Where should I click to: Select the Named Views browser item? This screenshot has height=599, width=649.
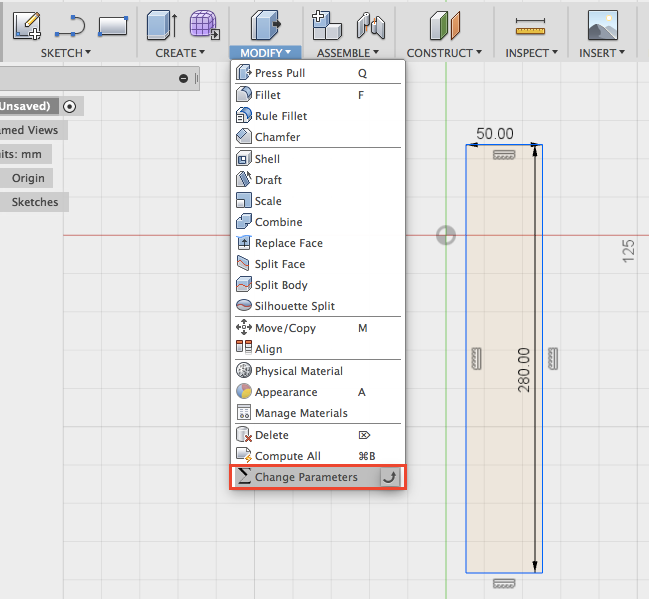[29, 130]
